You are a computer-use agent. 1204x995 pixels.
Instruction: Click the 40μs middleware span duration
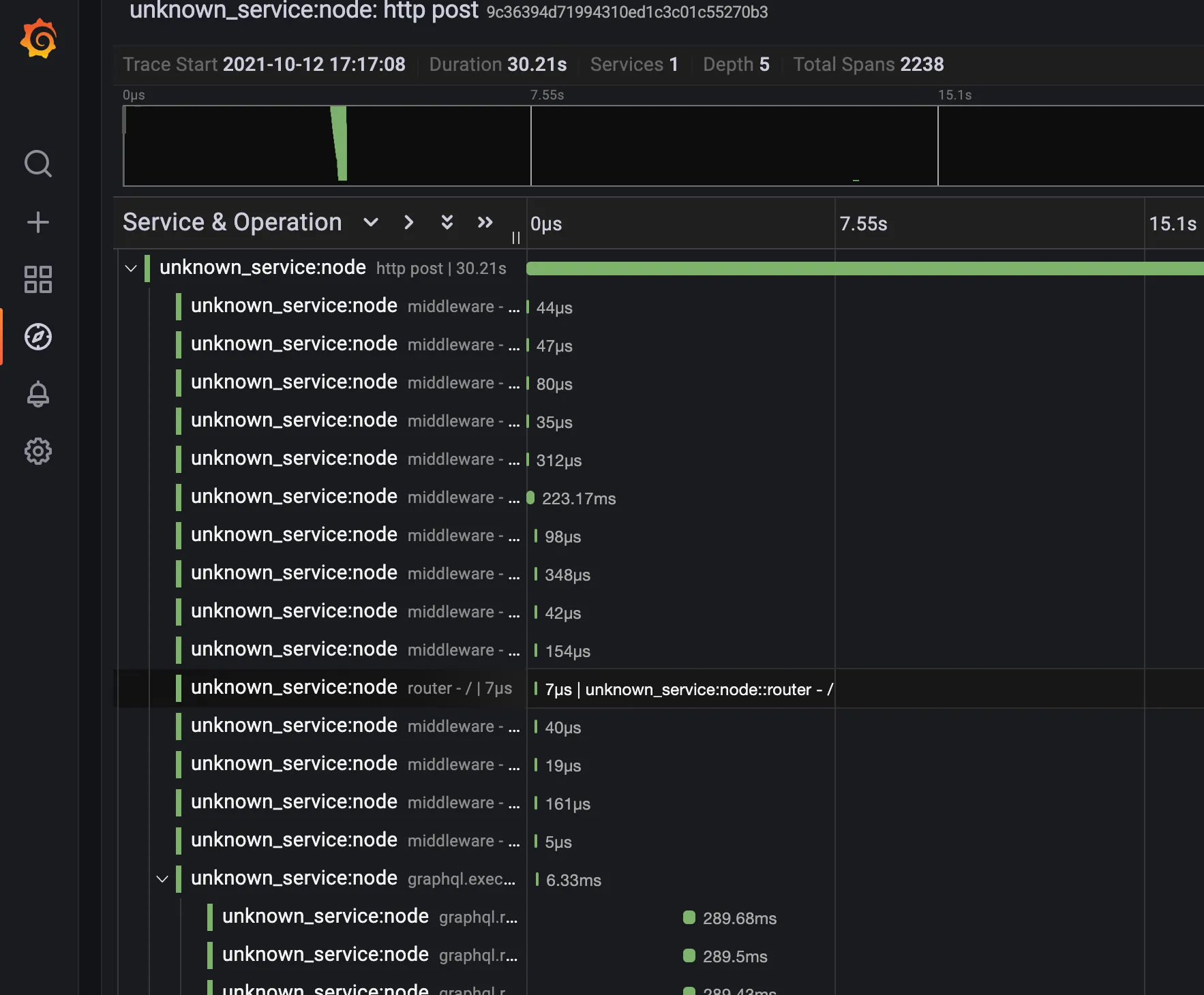pyautogui.click(x=563, y=728)
